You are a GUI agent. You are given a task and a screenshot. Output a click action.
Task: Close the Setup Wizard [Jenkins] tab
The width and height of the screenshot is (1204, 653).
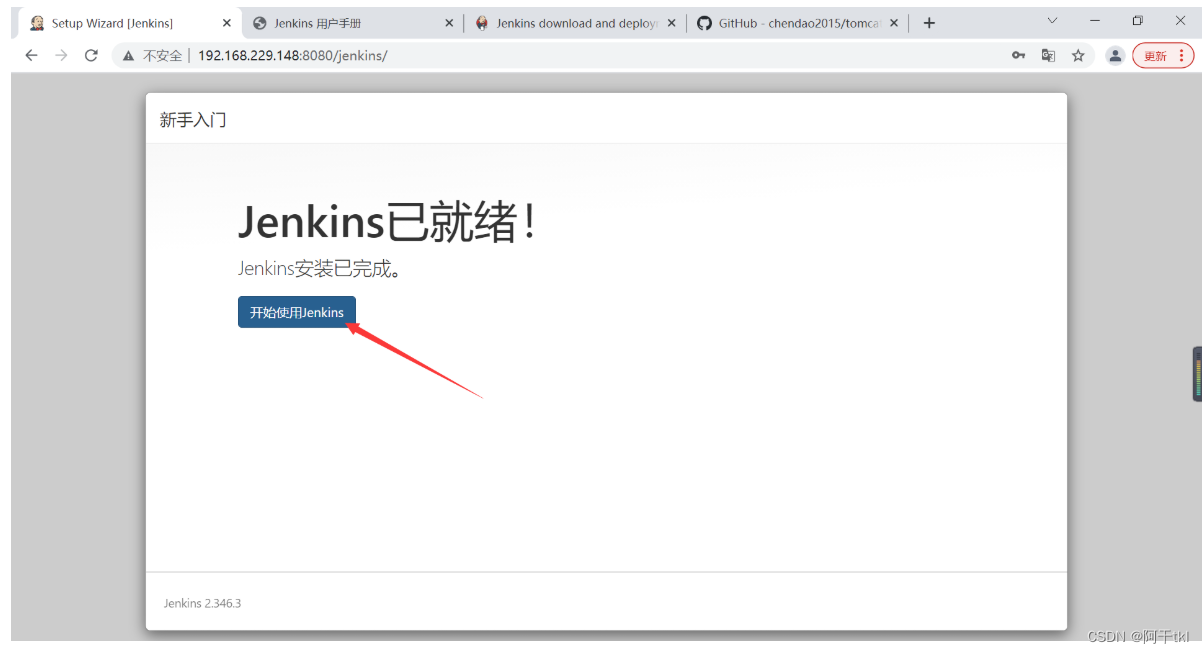[226, 23]
